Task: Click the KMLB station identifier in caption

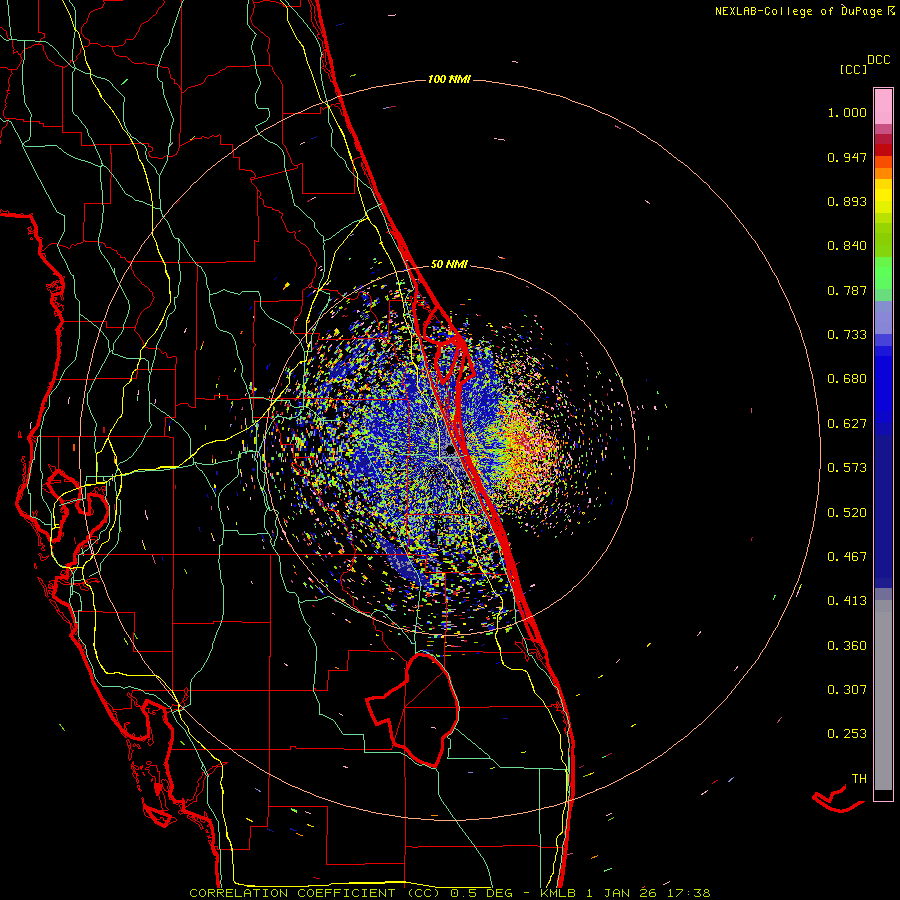Action: pos(558,893)
